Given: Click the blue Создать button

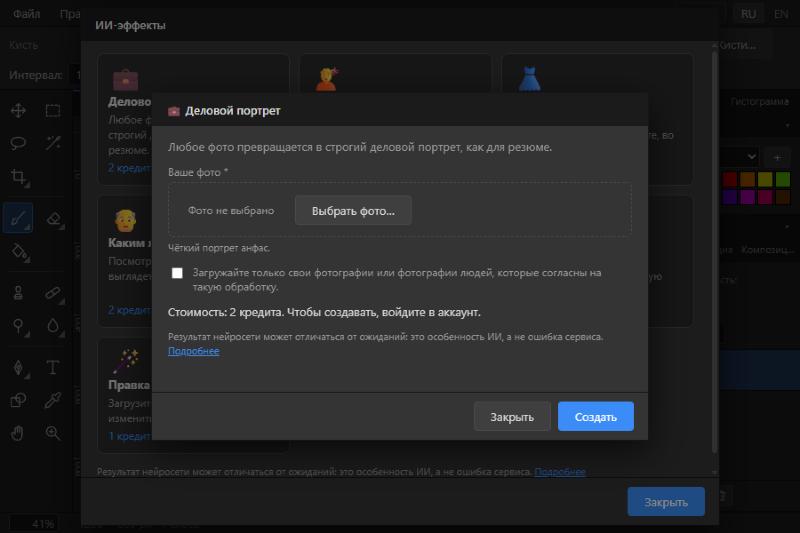Looking at the screenshot, I should (x=595, y=417).
